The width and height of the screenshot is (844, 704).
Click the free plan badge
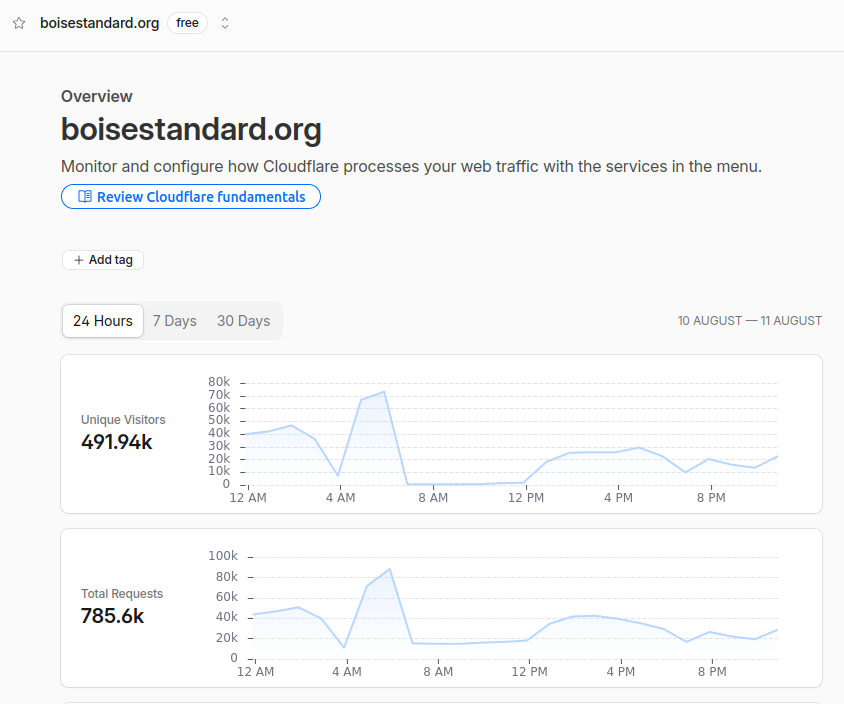pos(187,23)
